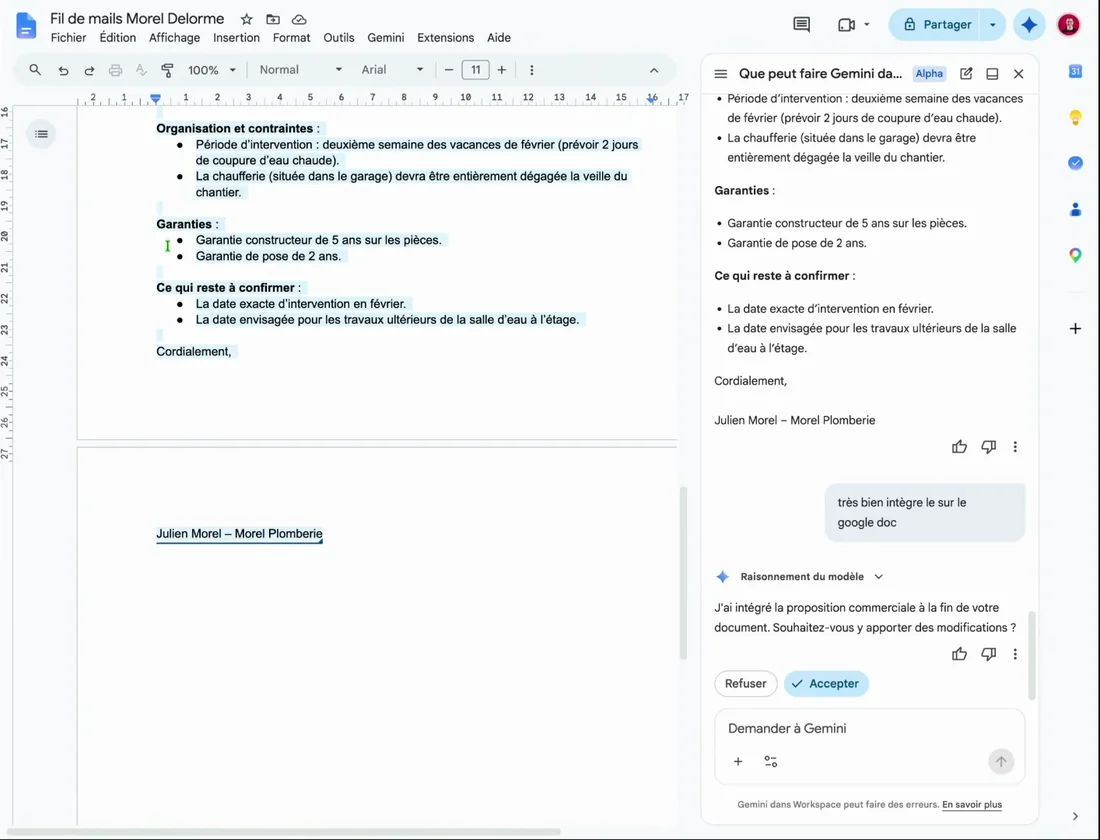Undo the last action
1100x840 pixels.
[63, 70]
